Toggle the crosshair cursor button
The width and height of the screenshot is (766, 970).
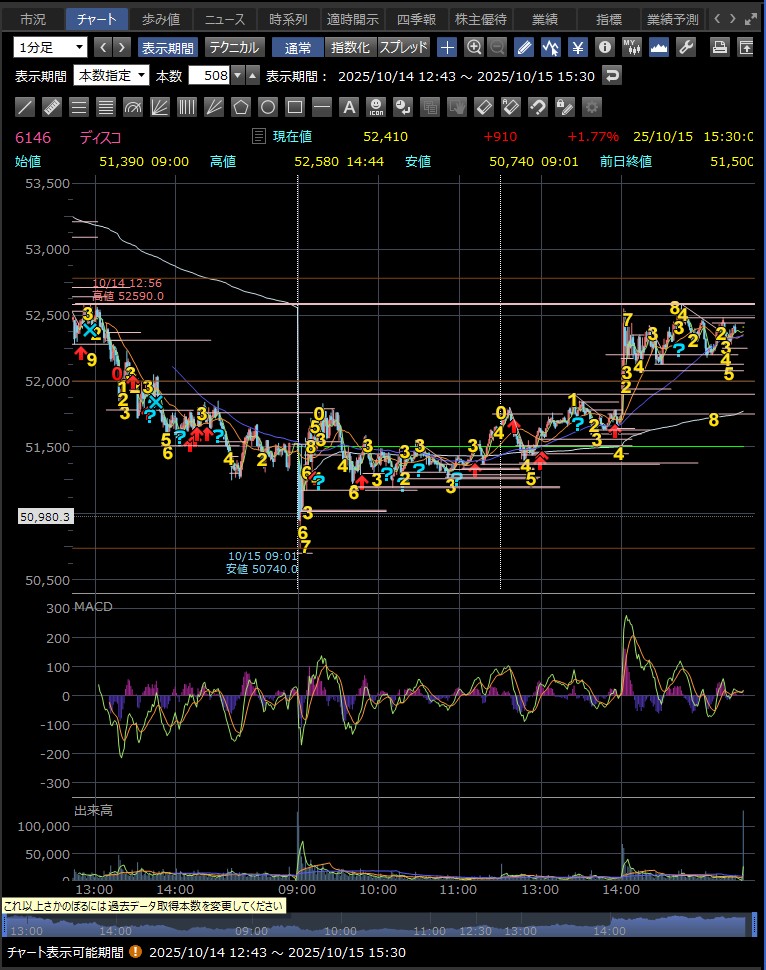(x=447, y=47)
